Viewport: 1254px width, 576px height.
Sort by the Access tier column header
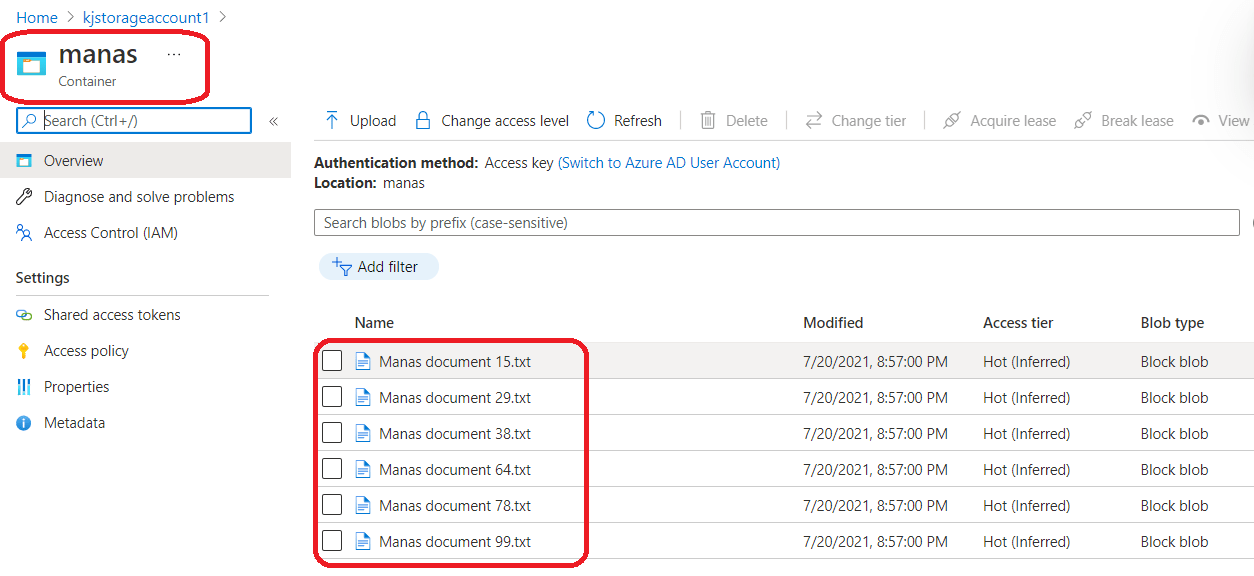[x=1018, y=322]
